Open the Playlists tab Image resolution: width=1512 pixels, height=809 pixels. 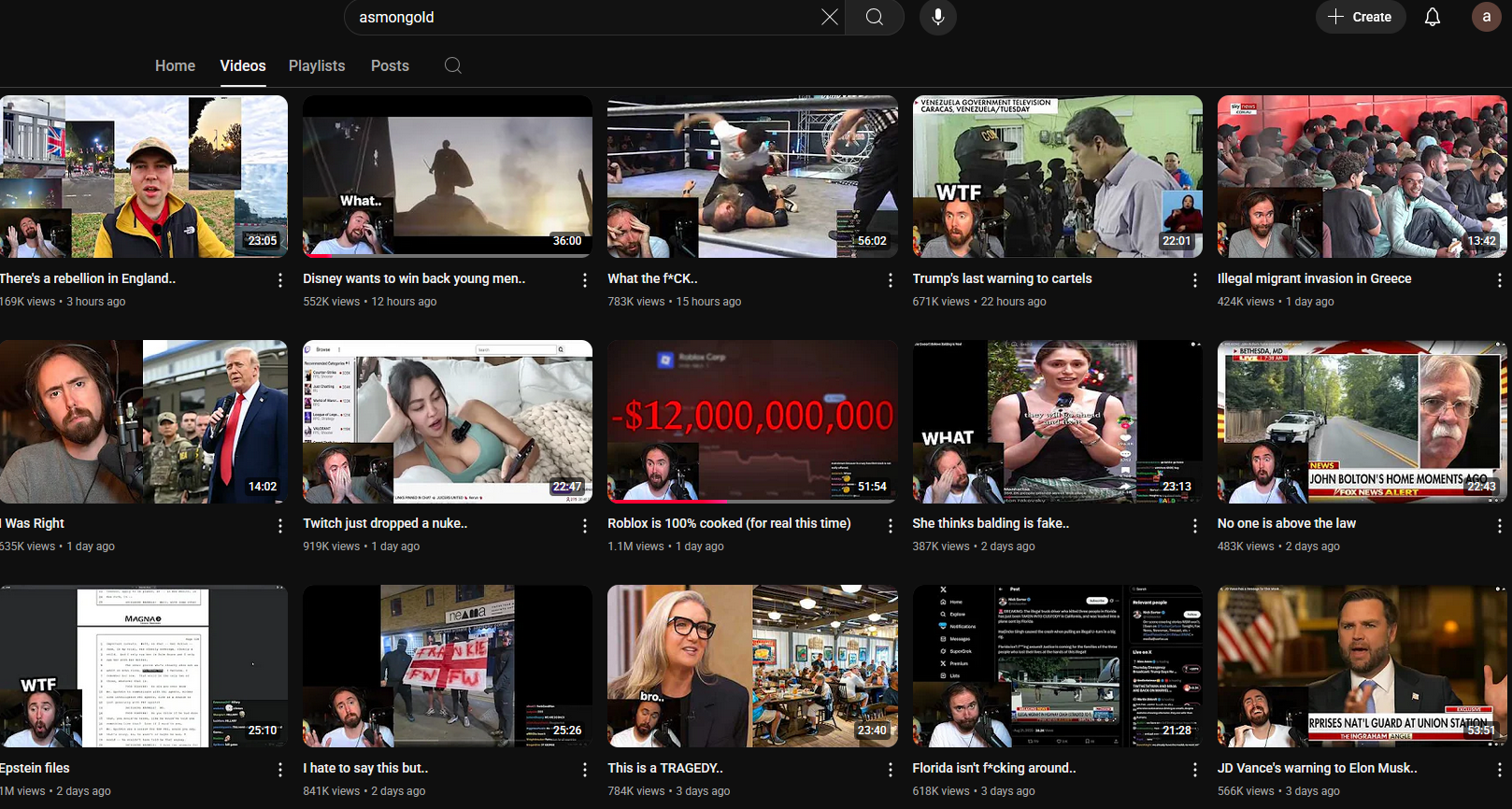pyautogui.click(x=317, y=65)
